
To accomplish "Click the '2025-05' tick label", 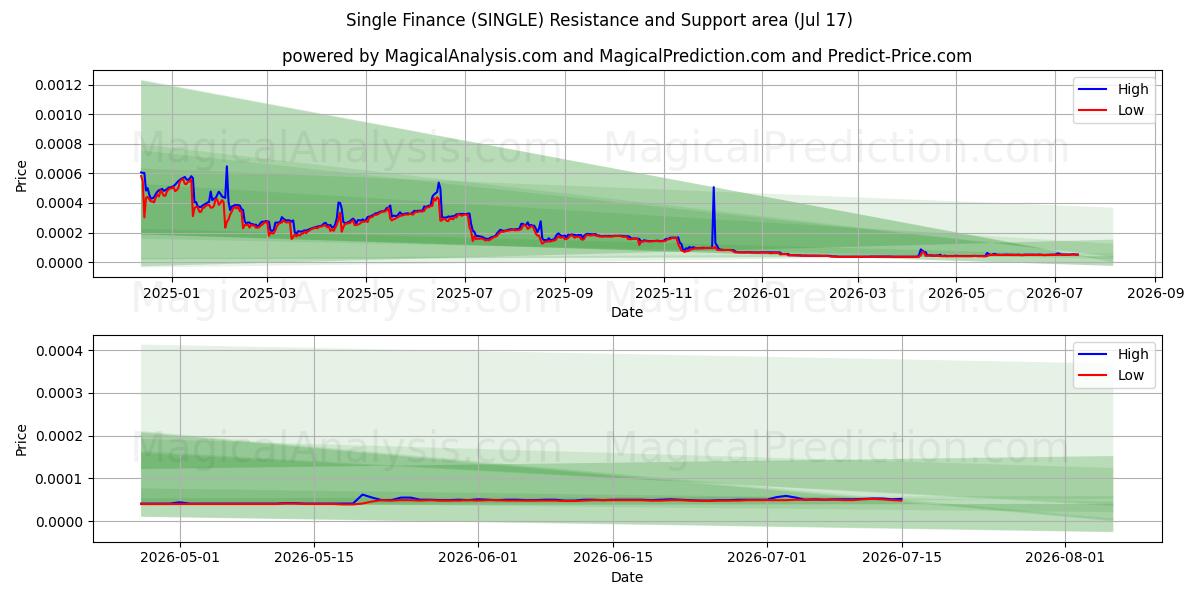I will coord(366,294).
